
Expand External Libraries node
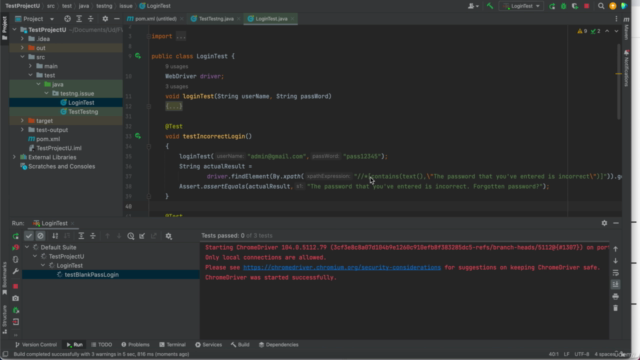pyautogui.click(x=14, y=157)
